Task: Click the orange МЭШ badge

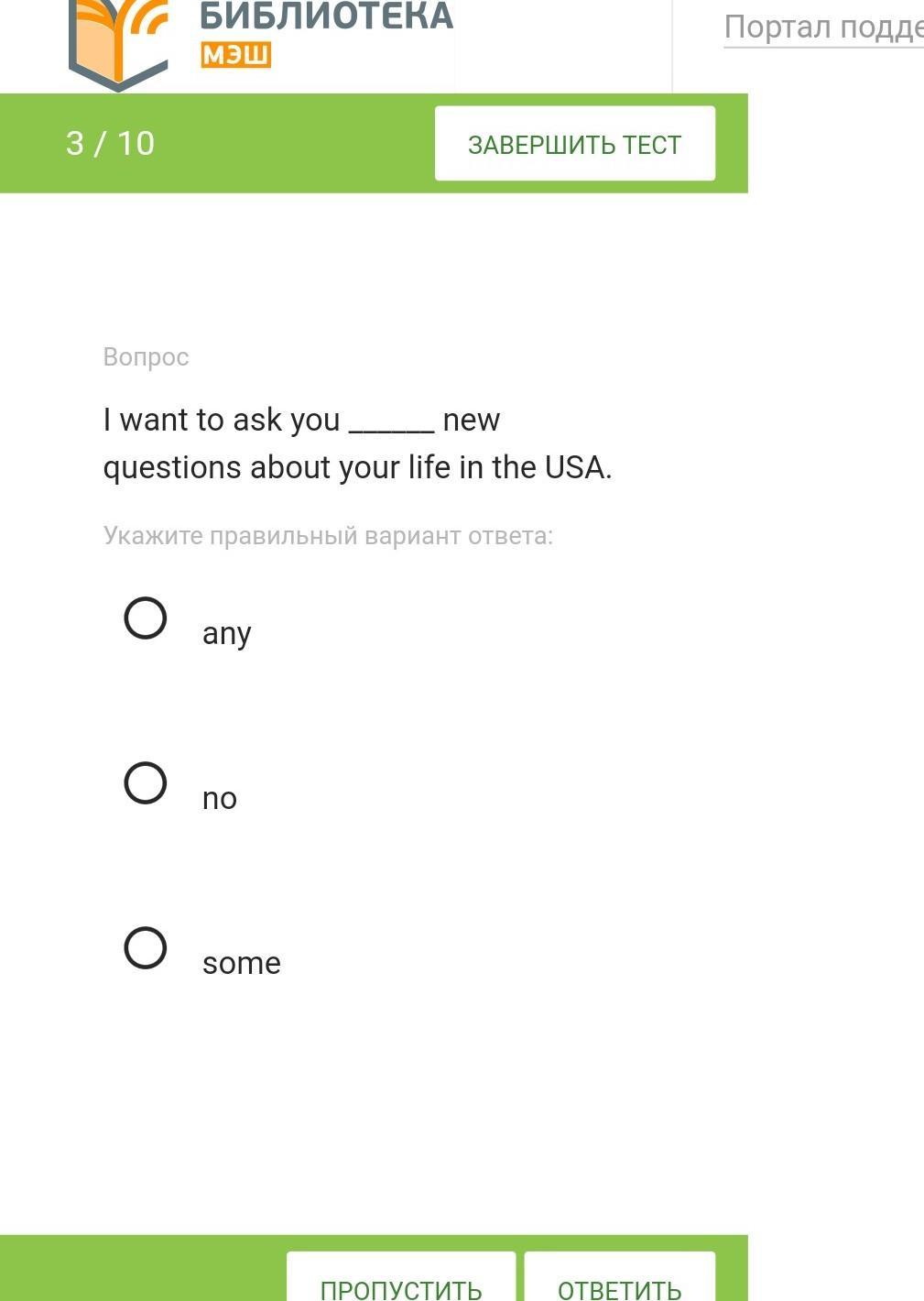Action: point(235,55)
